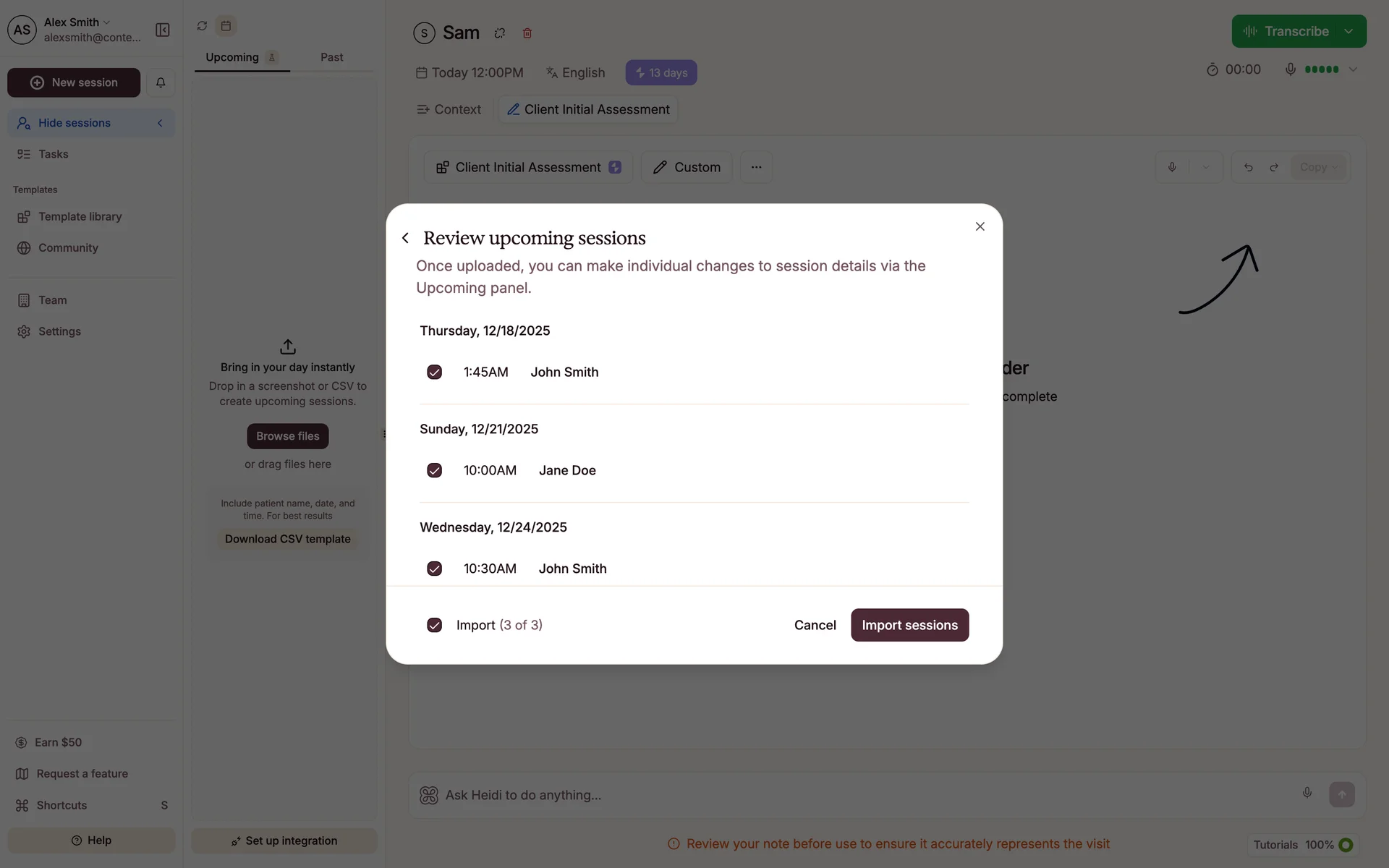Open the Context tab
This screenshot has width=1389, height=868.
[449, 109]
